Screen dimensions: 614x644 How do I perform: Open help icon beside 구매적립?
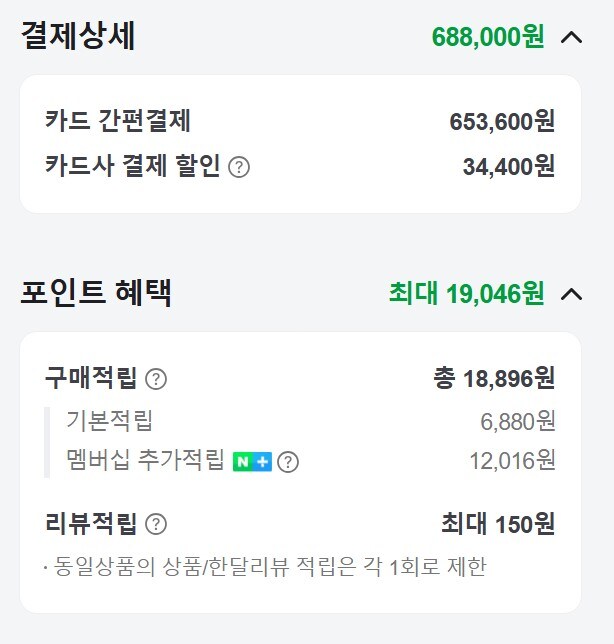click(156, 379)
